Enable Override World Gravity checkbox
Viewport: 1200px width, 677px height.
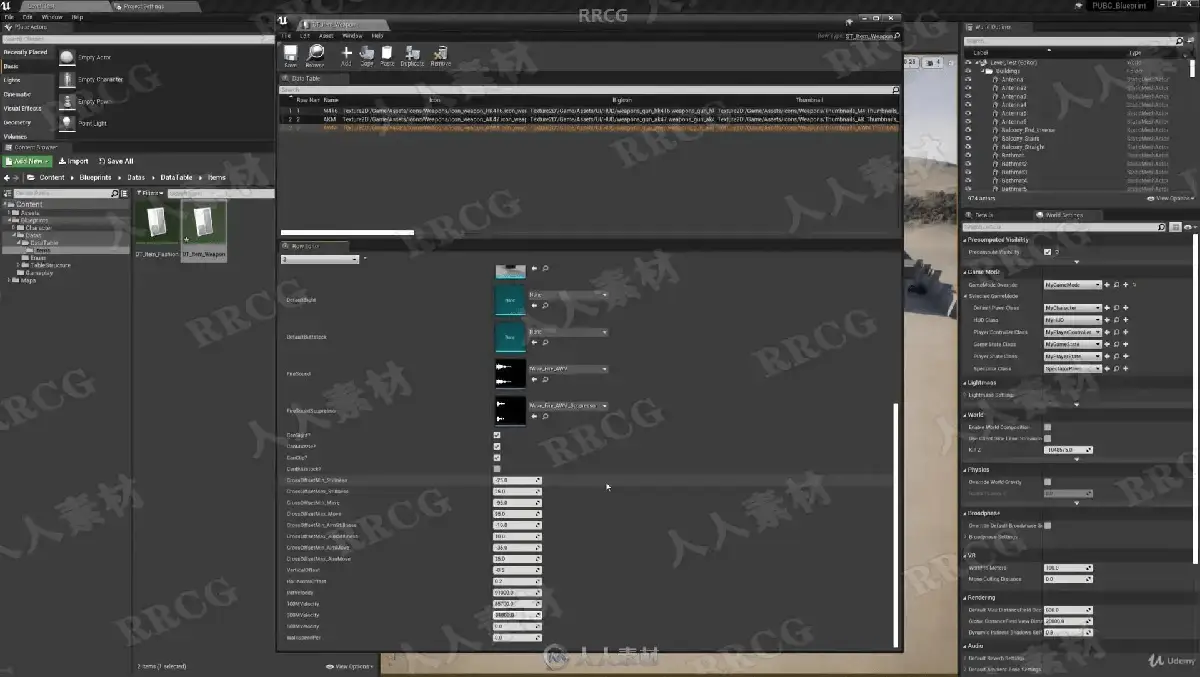click(x=1047, y=482)
